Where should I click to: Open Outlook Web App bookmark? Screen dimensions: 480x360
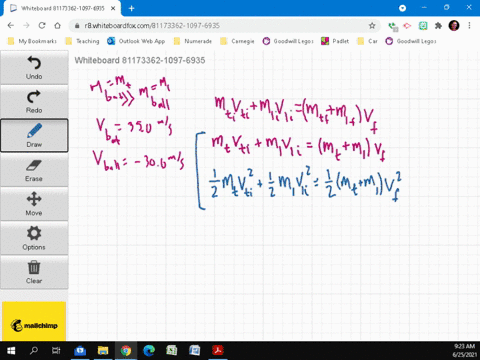pyautogui.click(x=136, y=41)
